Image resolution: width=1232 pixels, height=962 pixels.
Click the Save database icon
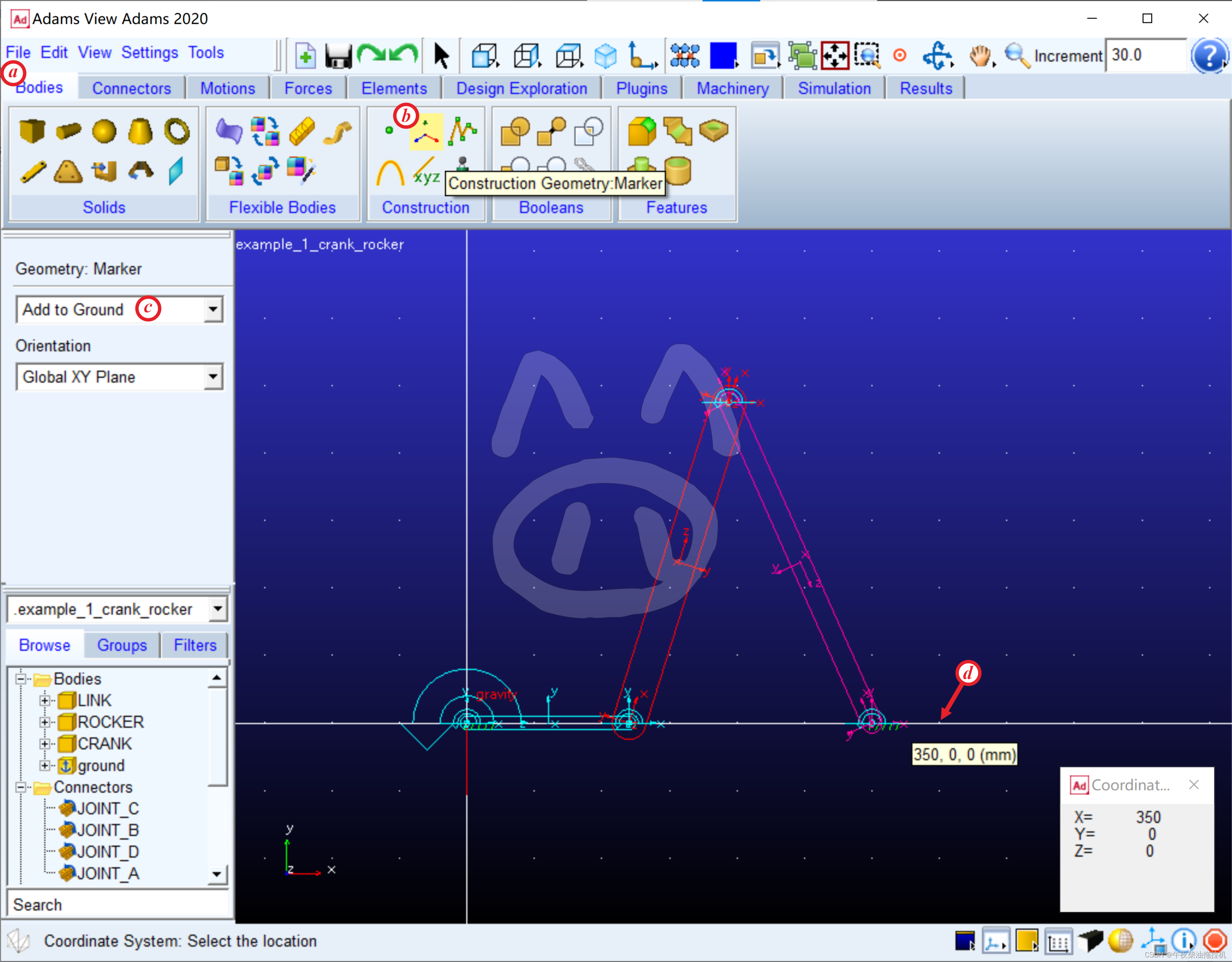coord(338,56)
